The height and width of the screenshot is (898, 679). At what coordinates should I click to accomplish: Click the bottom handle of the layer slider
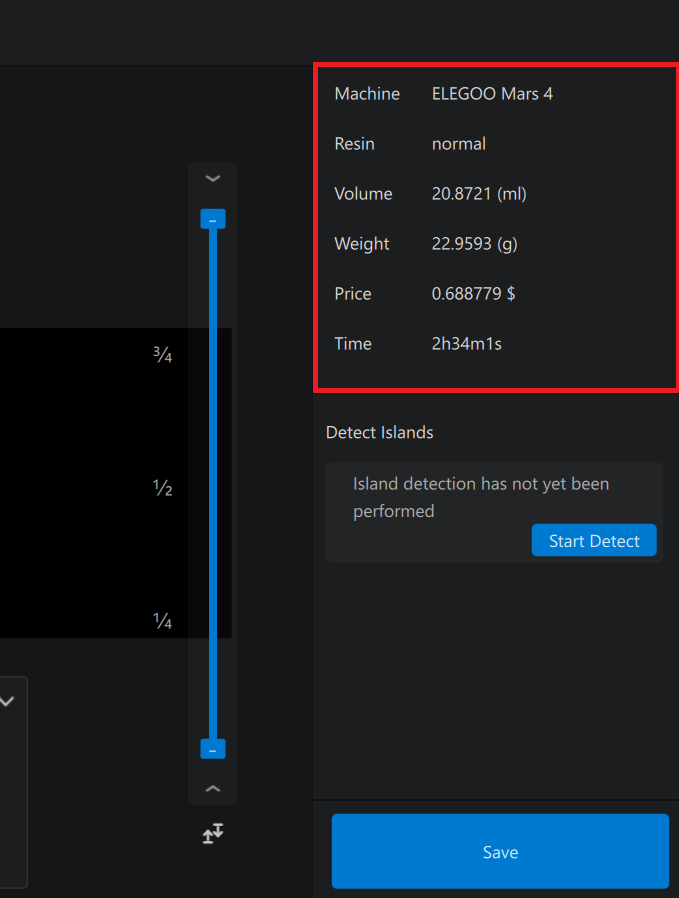coord(213,749)
